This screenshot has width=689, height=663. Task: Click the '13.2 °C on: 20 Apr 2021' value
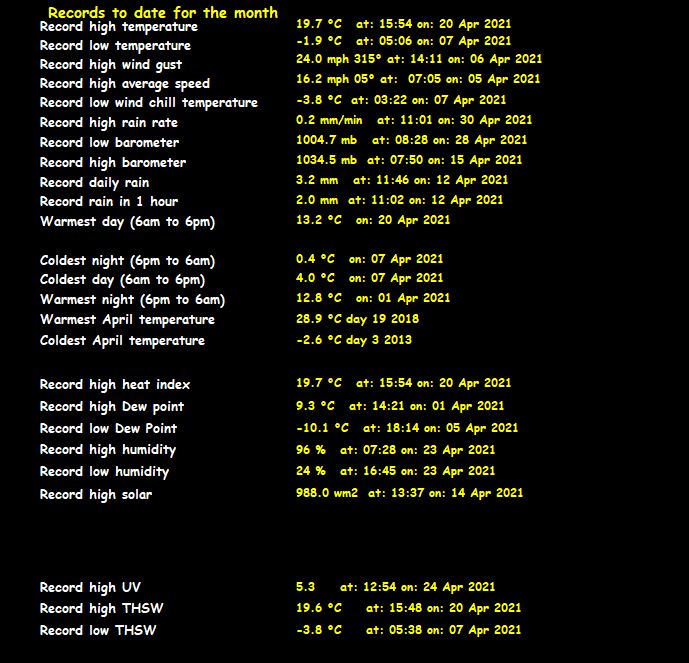[x=373, y=220]
